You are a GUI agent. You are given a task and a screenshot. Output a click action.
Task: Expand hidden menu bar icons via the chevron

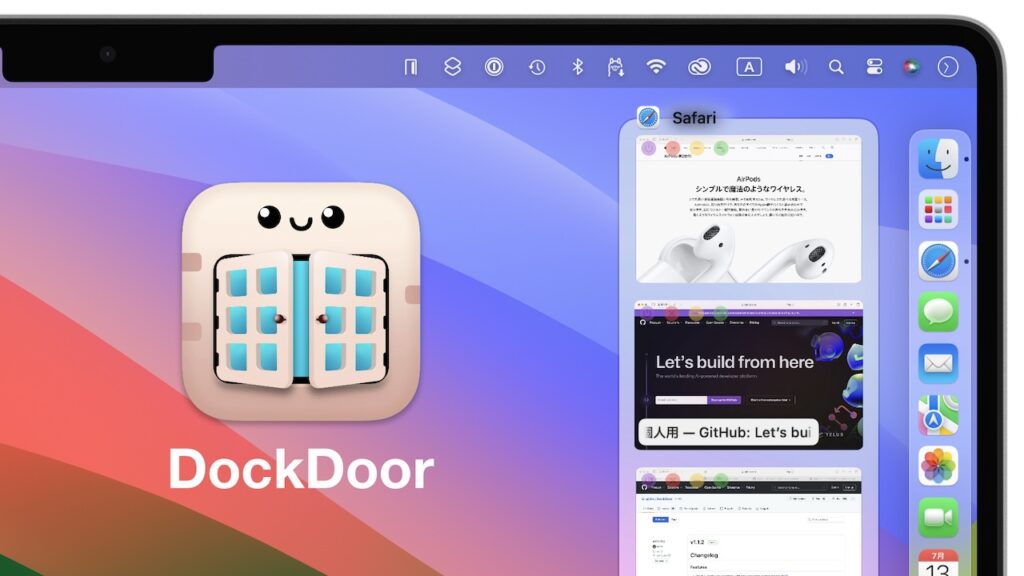(947, 67)
